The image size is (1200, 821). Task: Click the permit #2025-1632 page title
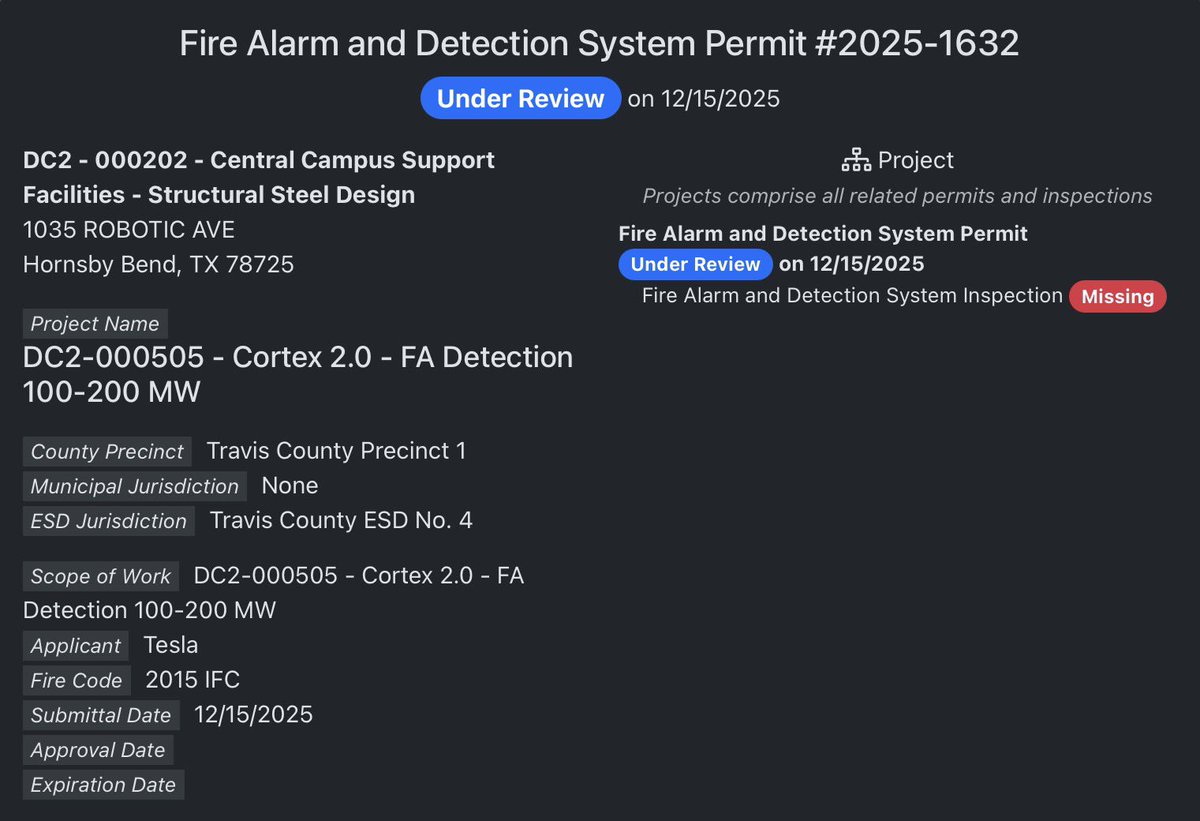coord(599,43)
